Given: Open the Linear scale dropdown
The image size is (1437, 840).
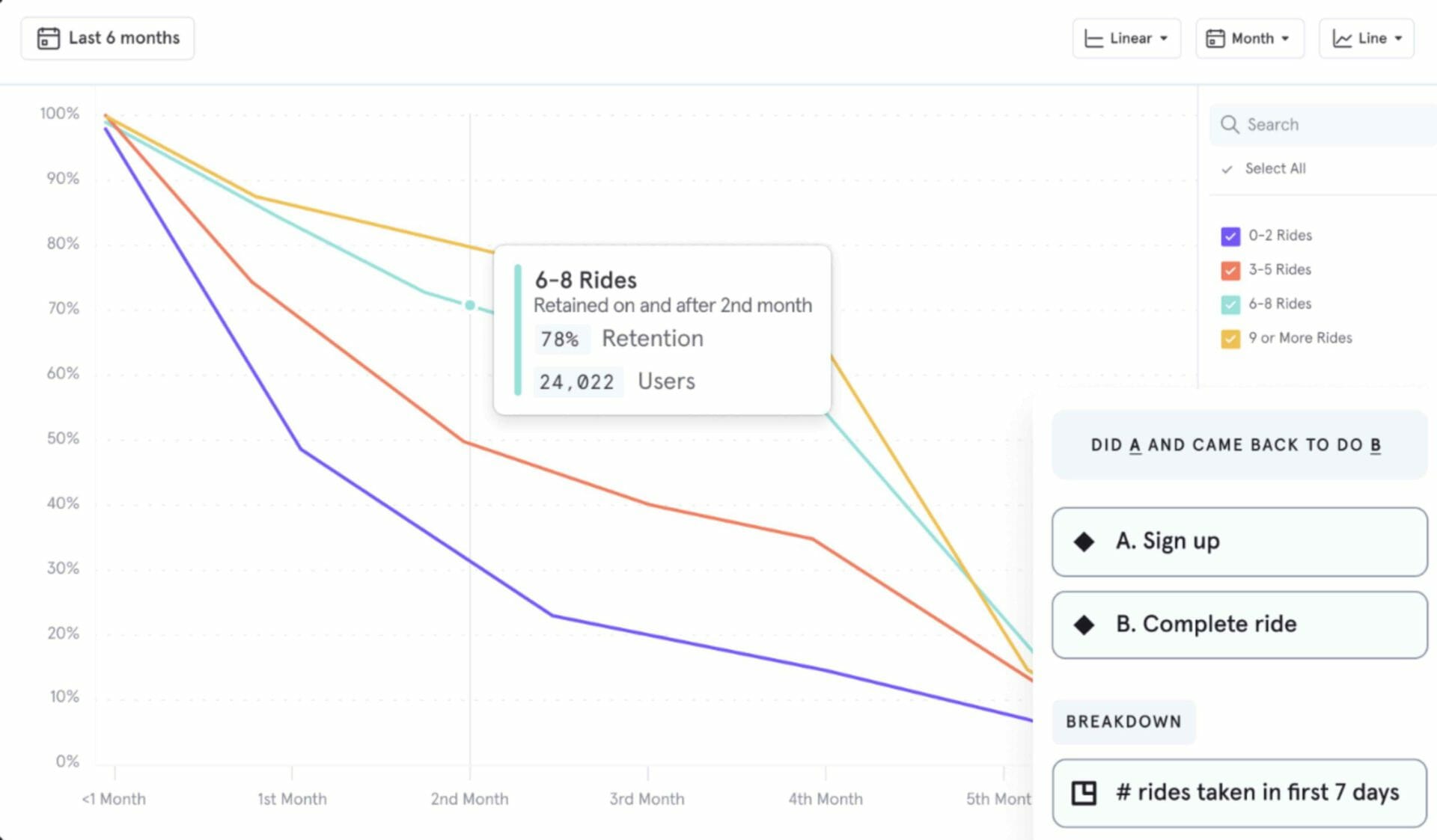Looking at the screenshot, I should click(1126, 39).
